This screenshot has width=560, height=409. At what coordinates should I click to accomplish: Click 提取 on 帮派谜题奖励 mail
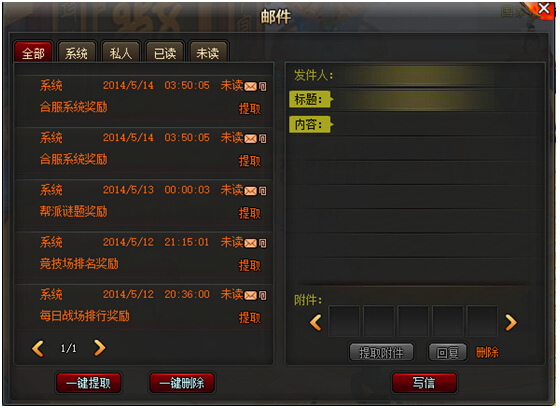pyautogui.click(x=250, y=213)
